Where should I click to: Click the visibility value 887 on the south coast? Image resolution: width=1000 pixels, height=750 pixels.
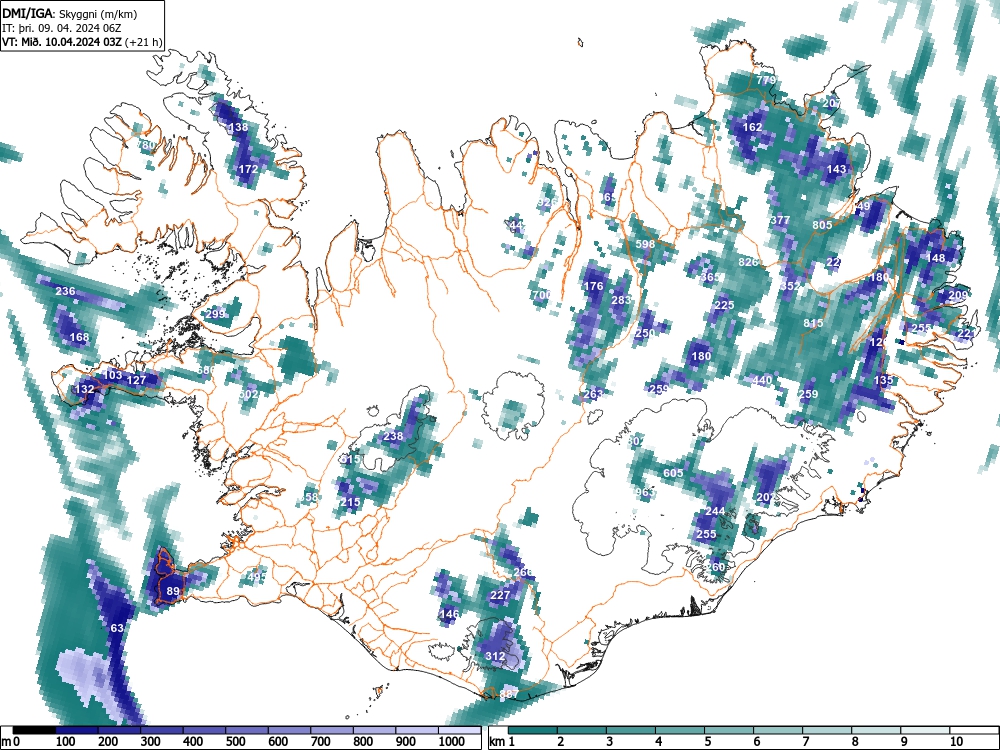pos(509,695)
